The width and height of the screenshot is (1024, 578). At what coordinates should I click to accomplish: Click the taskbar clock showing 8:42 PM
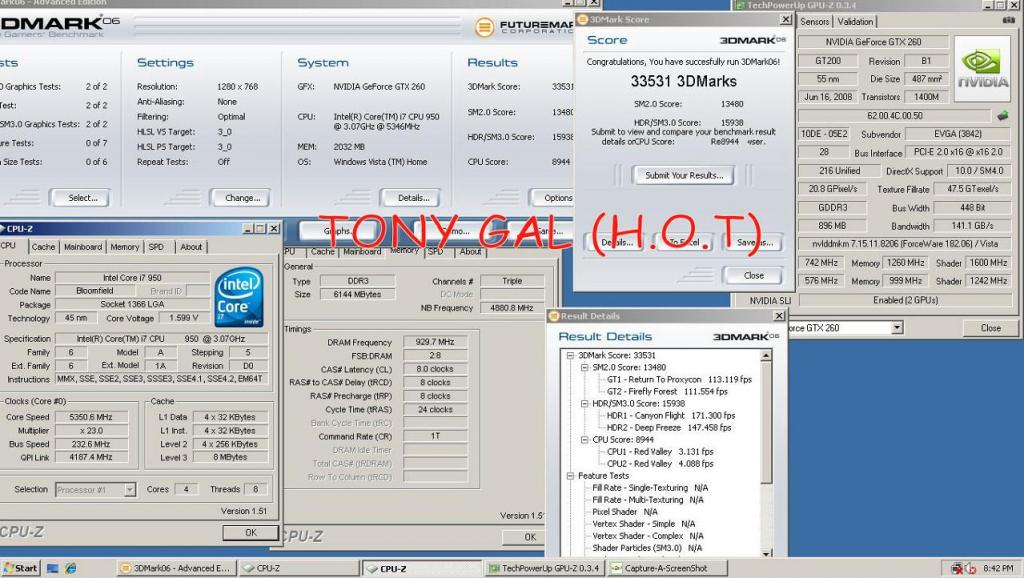(x=998, y=568)
